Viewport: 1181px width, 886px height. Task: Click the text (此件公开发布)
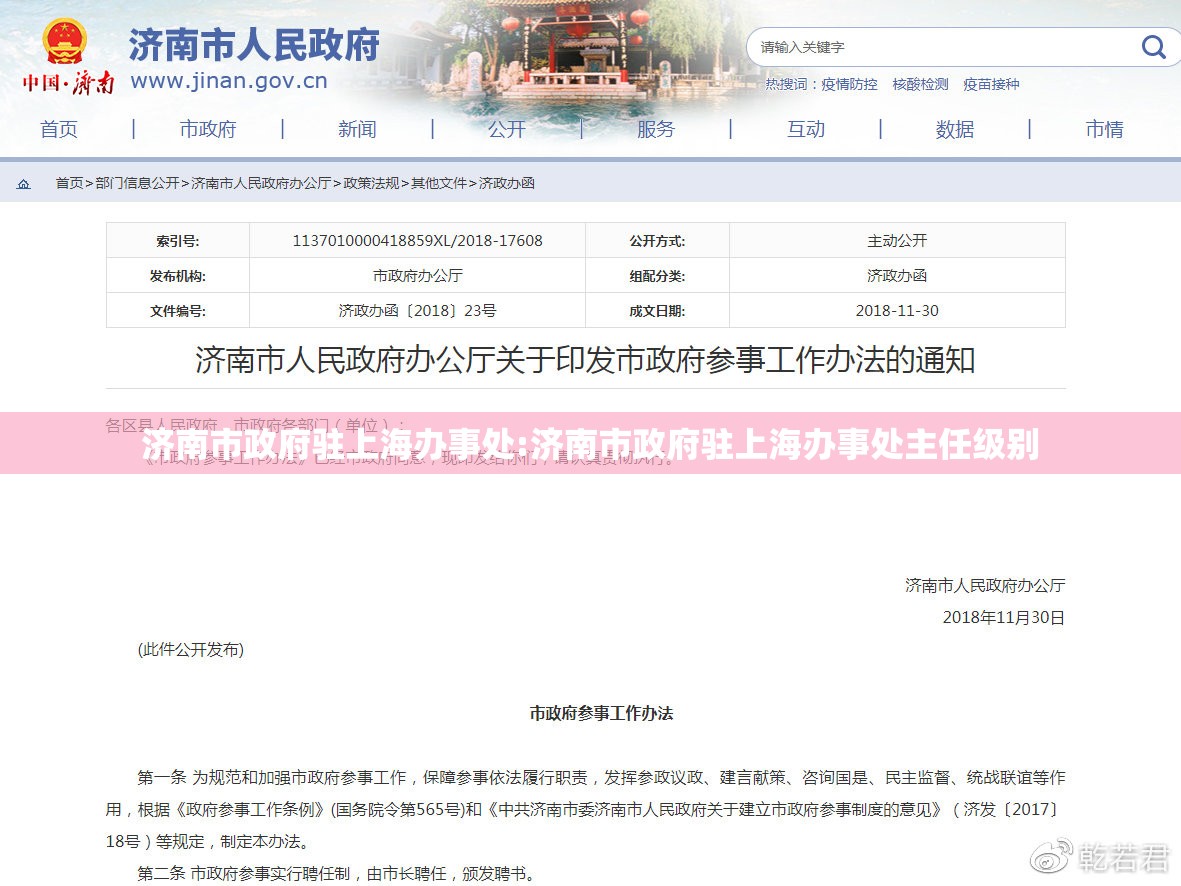pos(191,649)
